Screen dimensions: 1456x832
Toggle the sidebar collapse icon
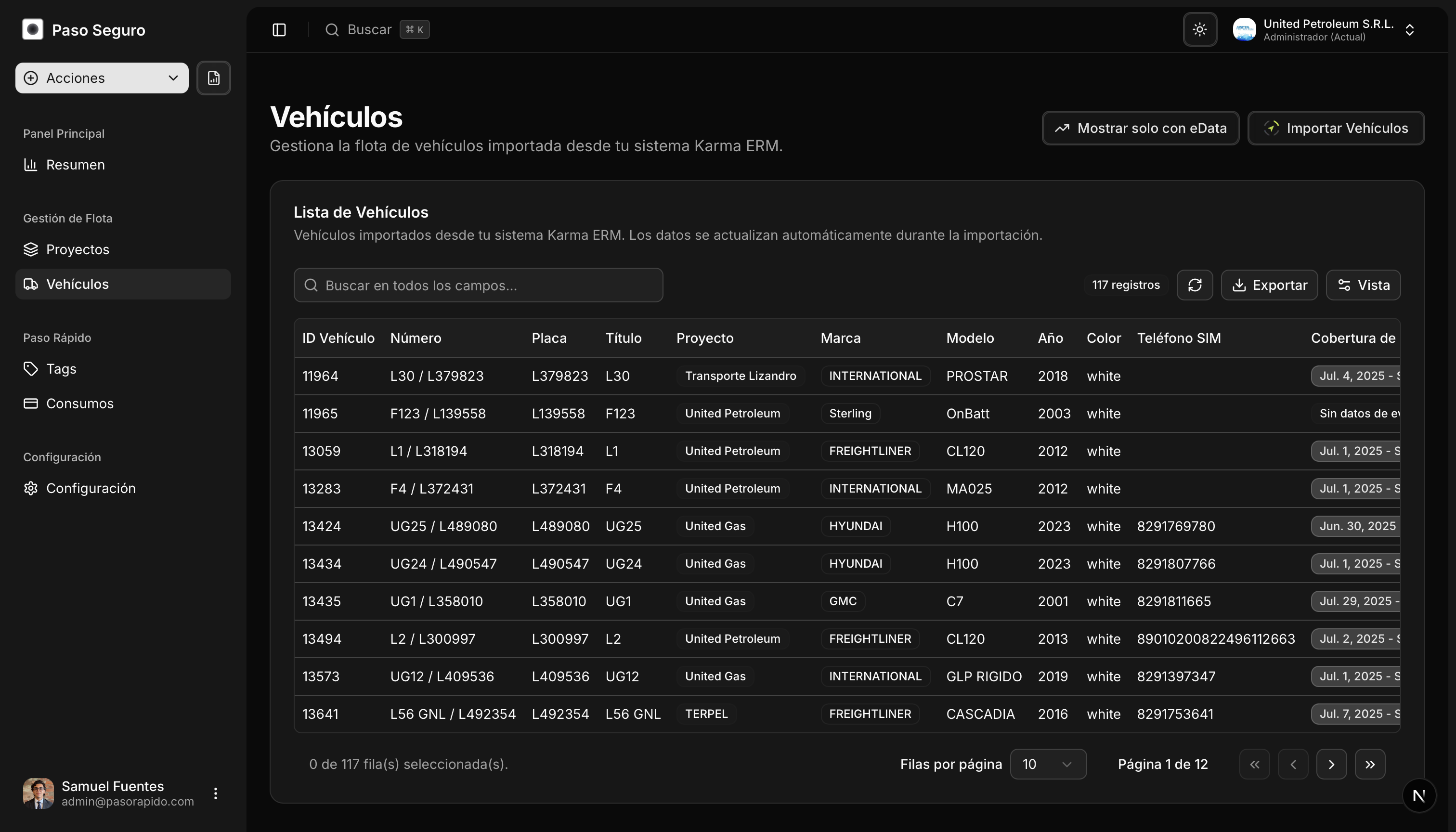(x=279, y=29)
